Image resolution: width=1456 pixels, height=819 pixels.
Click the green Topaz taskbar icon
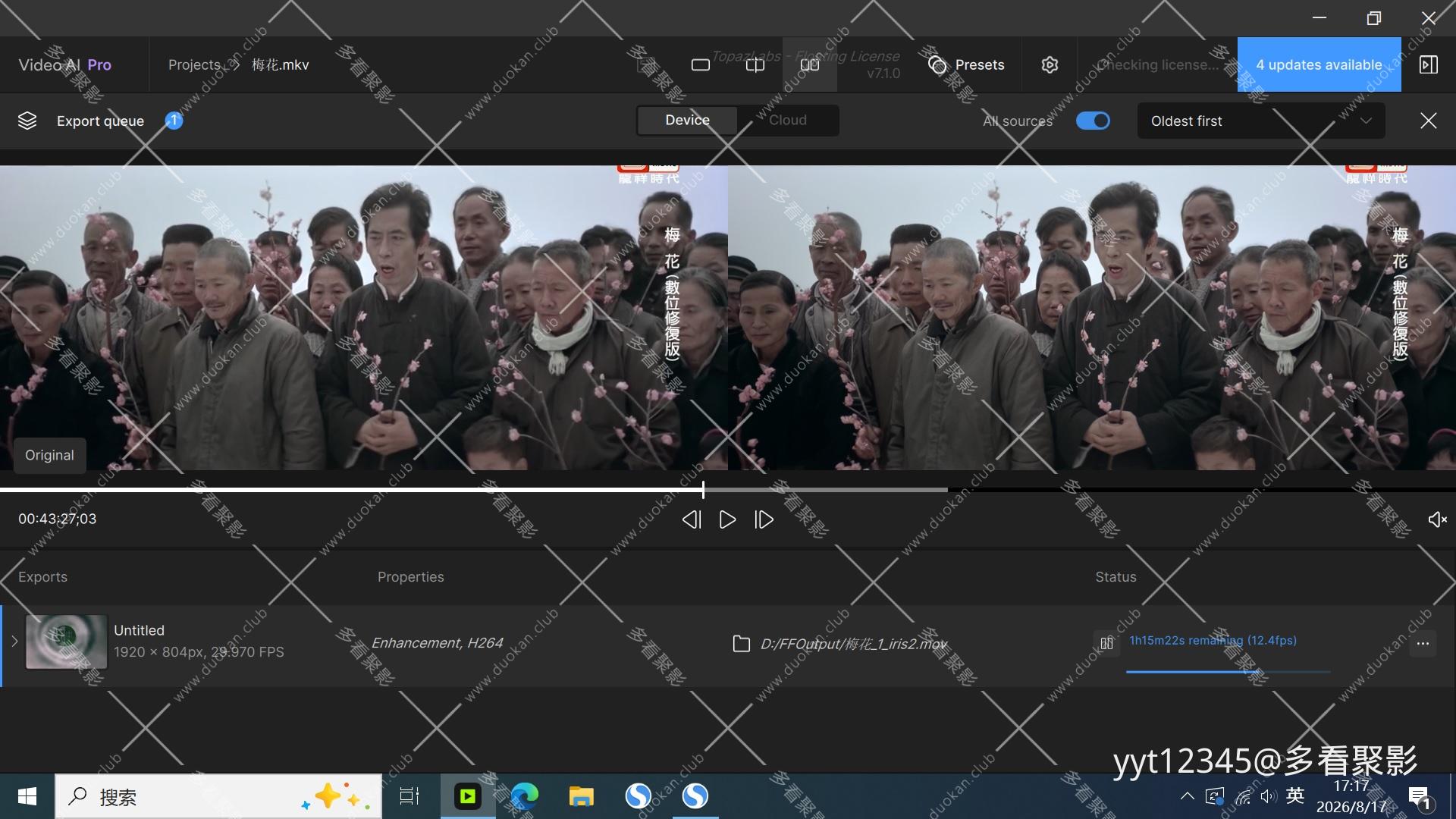[x=468, y=796]
